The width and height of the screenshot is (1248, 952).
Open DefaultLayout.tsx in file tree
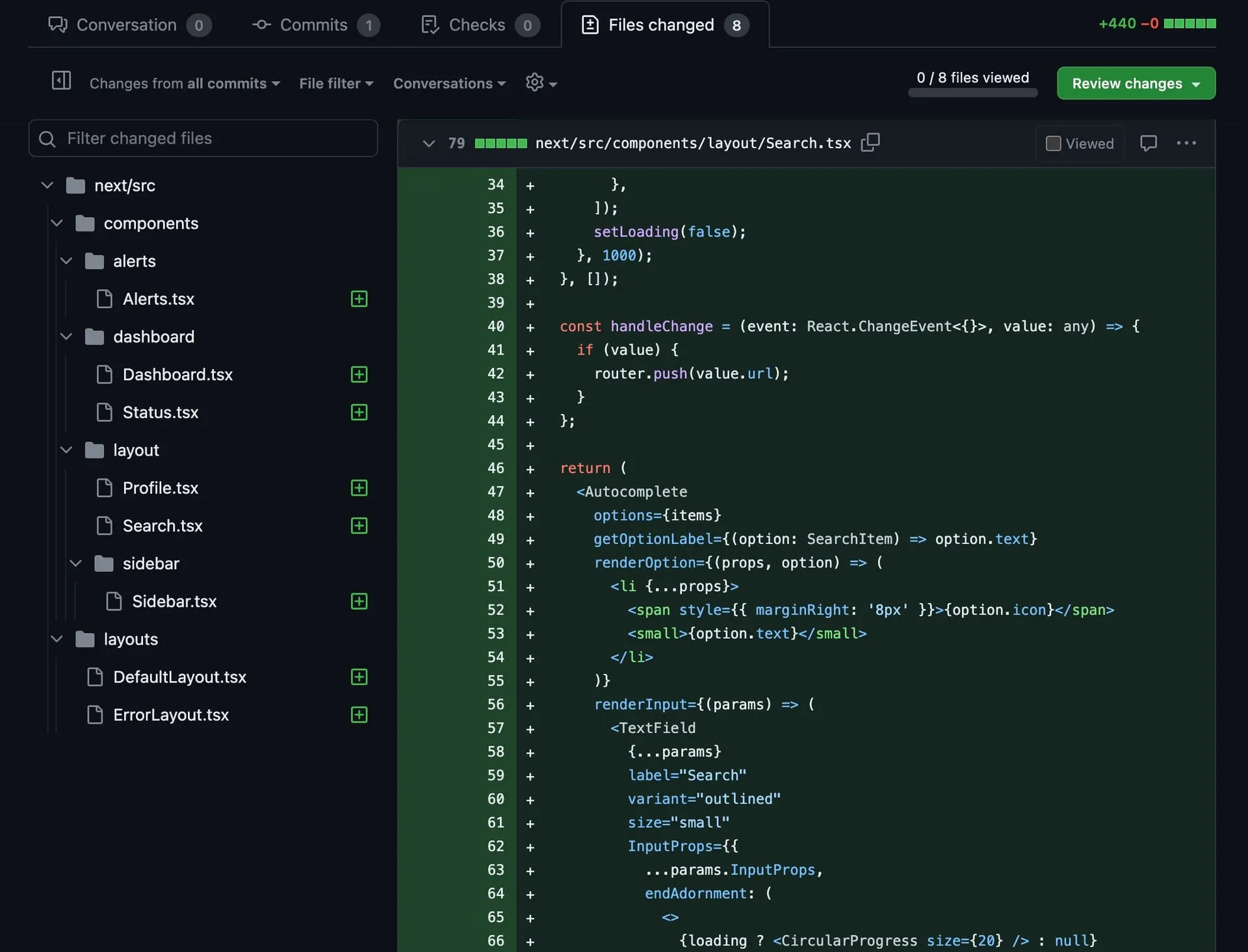[179, 677]
